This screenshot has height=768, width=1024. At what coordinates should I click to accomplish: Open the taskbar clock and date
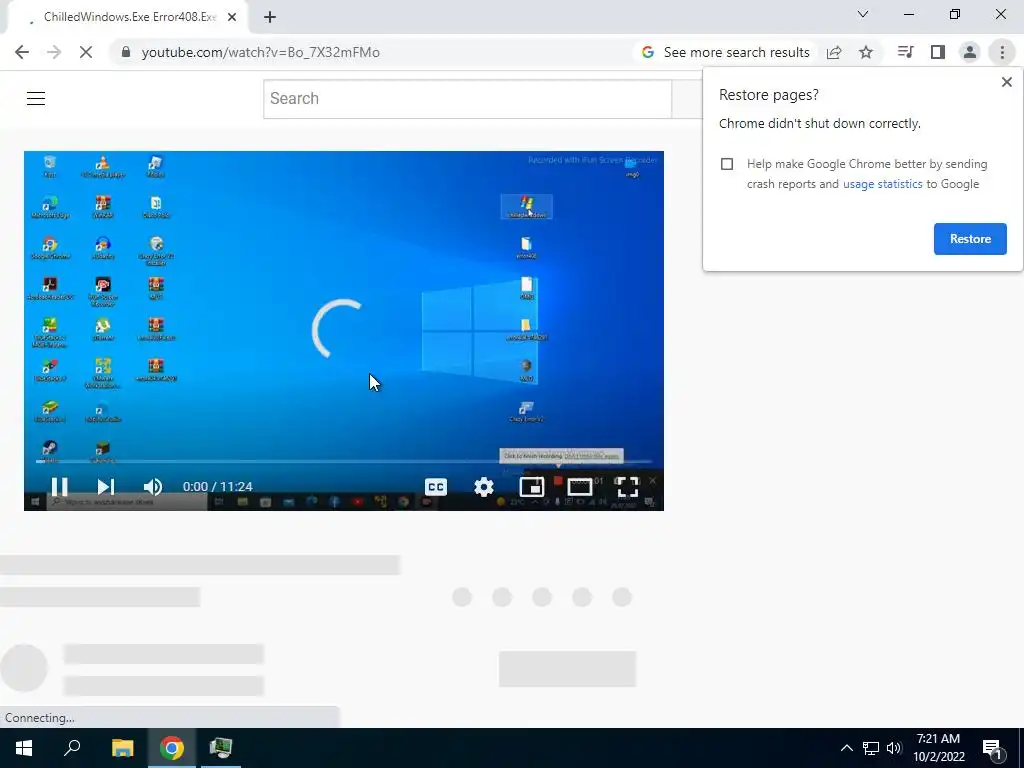pos(938,748)
